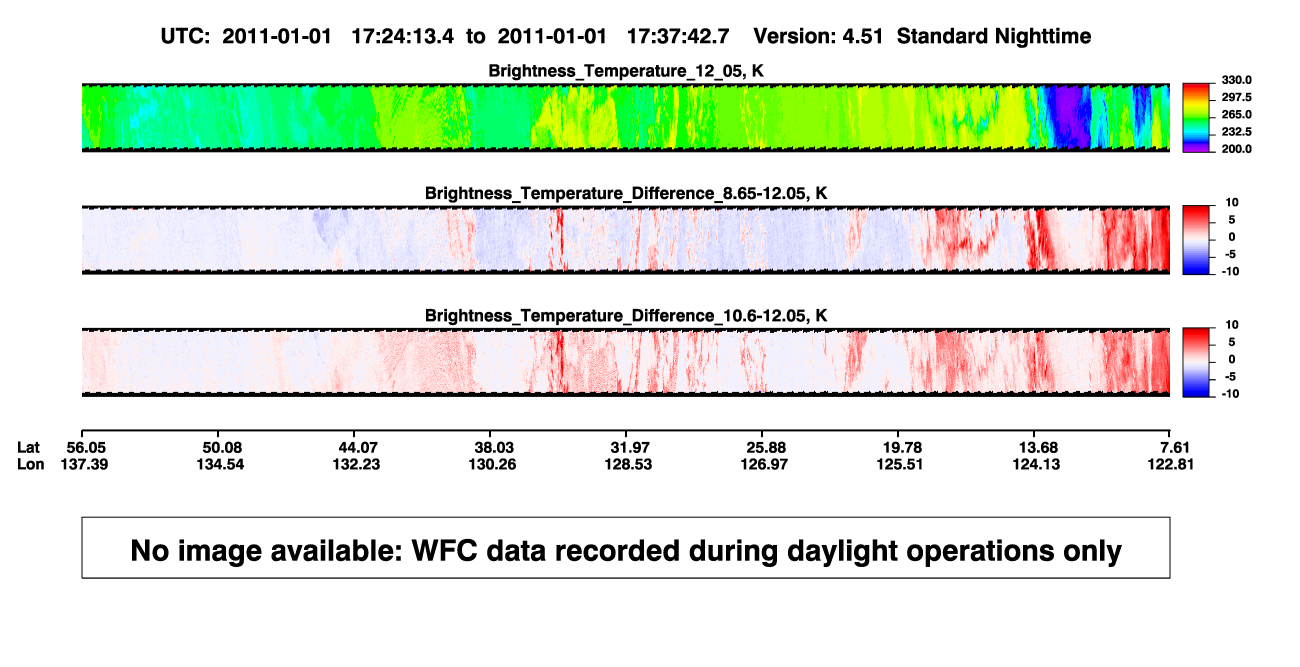The height and width of the screenshot is (667, 1300).
Task: Click latitude value "13.68"
Action: coord(1037,447)
